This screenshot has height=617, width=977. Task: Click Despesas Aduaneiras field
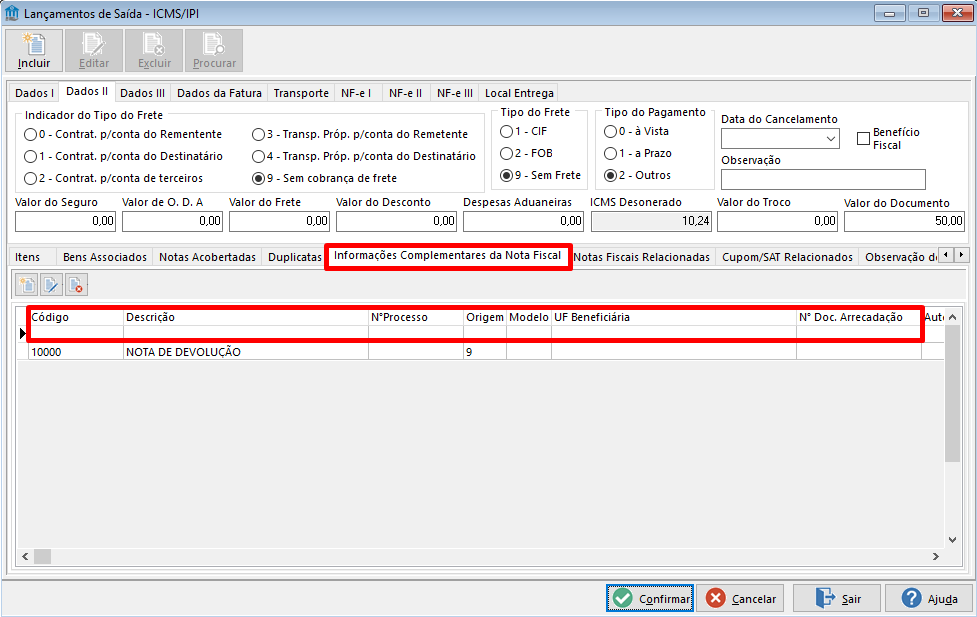523,221
